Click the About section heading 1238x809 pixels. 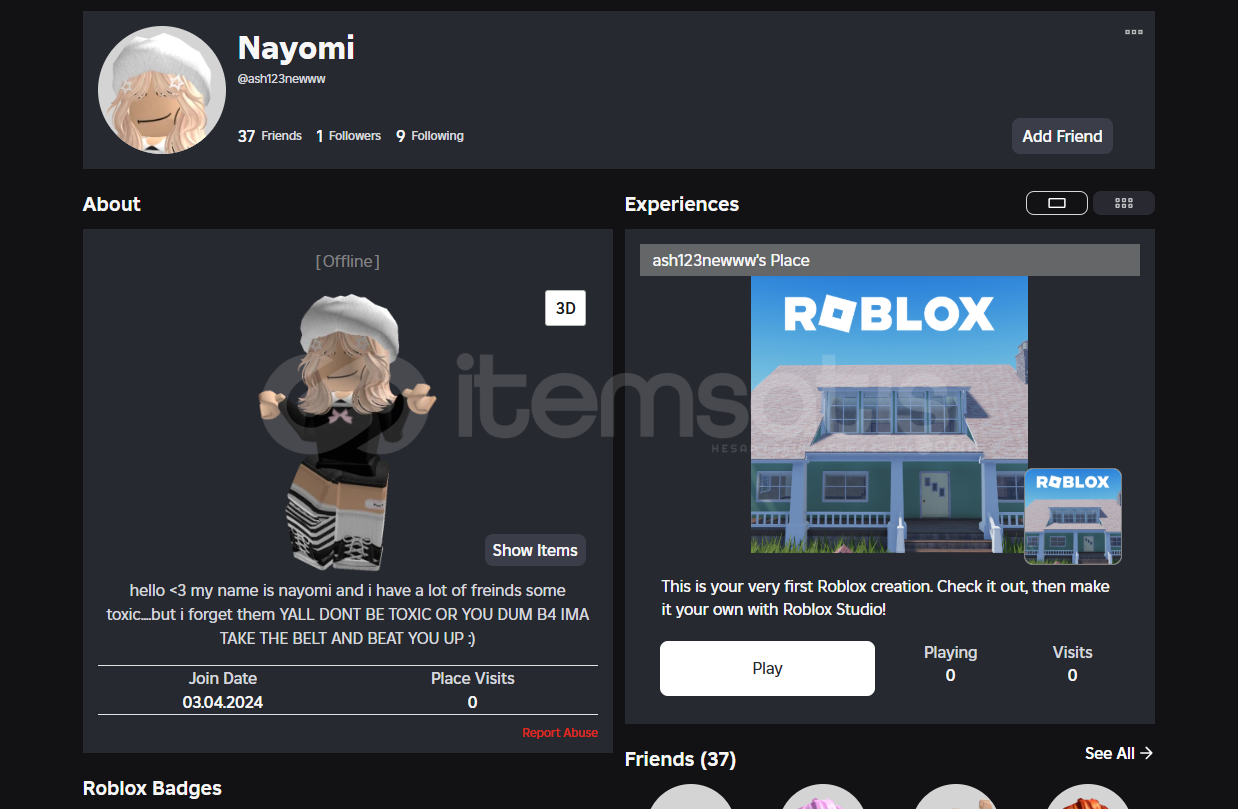pos(112,204)
